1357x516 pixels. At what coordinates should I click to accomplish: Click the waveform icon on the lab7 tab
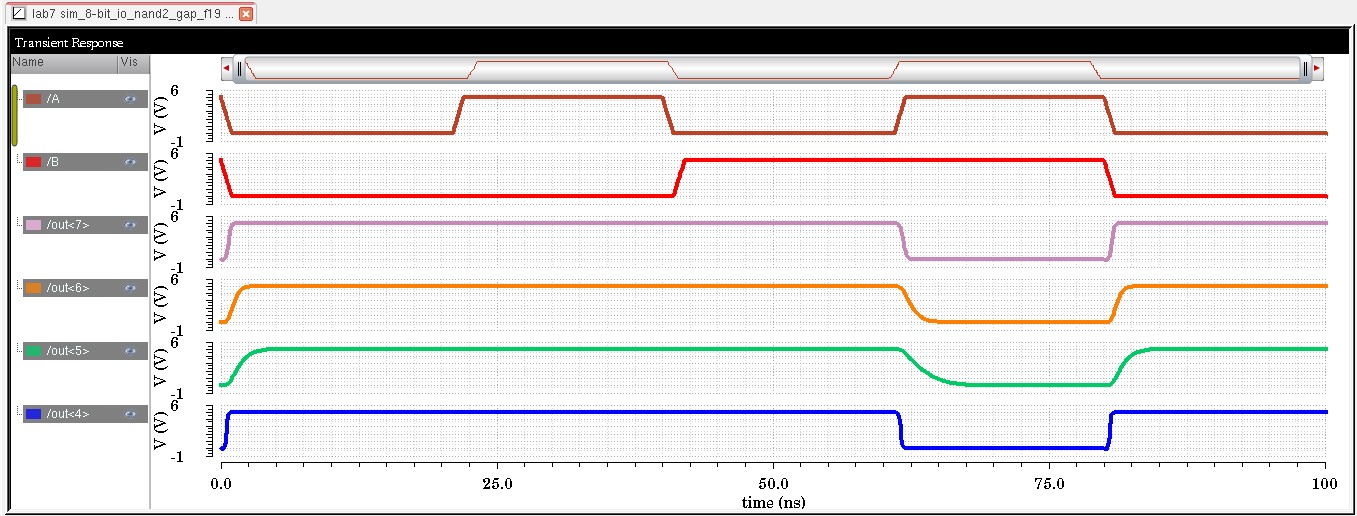[x=19, y=14]
